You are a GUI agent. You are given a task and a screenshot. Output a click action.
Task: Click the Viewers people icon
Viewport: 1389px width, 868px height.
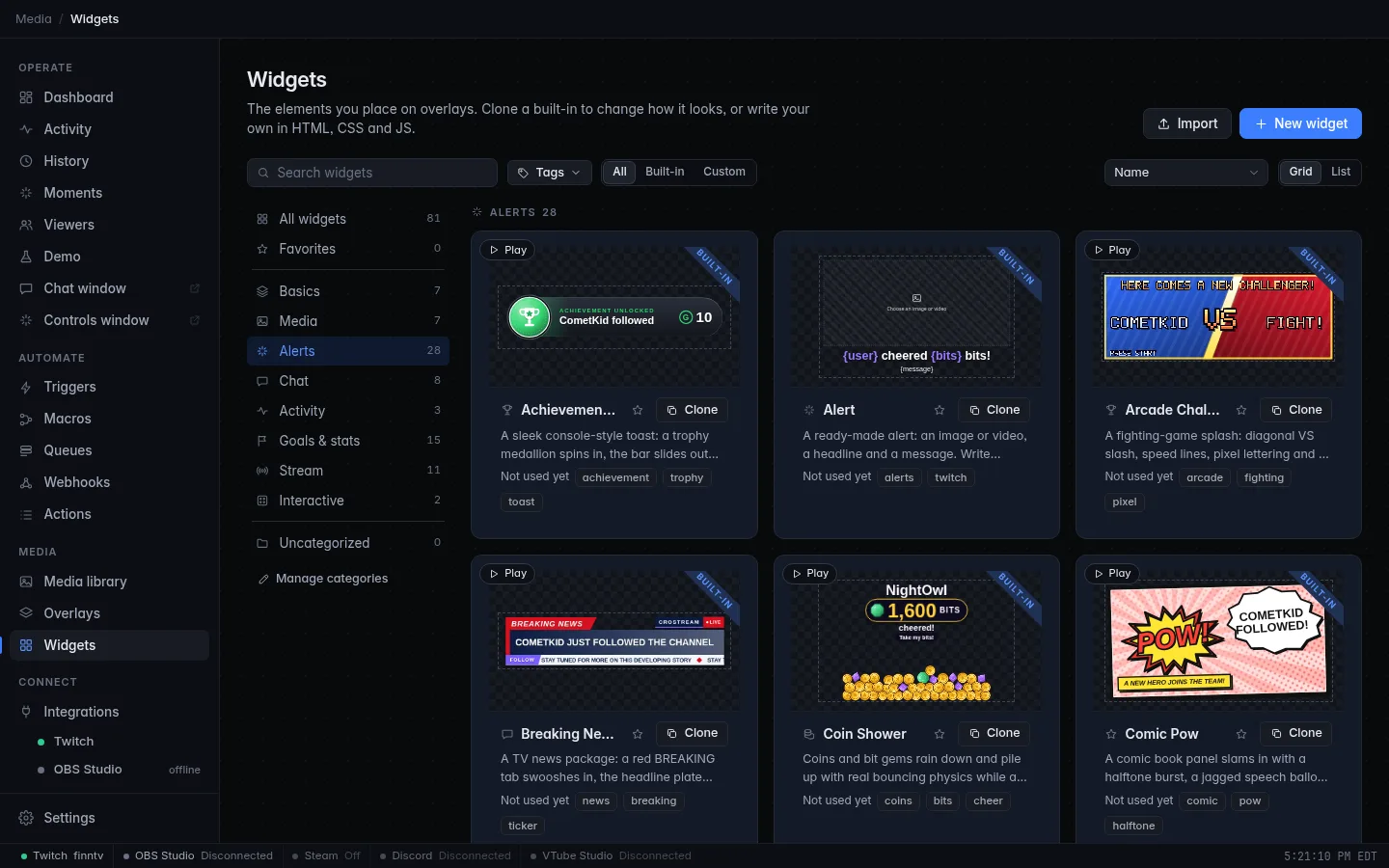26,225
